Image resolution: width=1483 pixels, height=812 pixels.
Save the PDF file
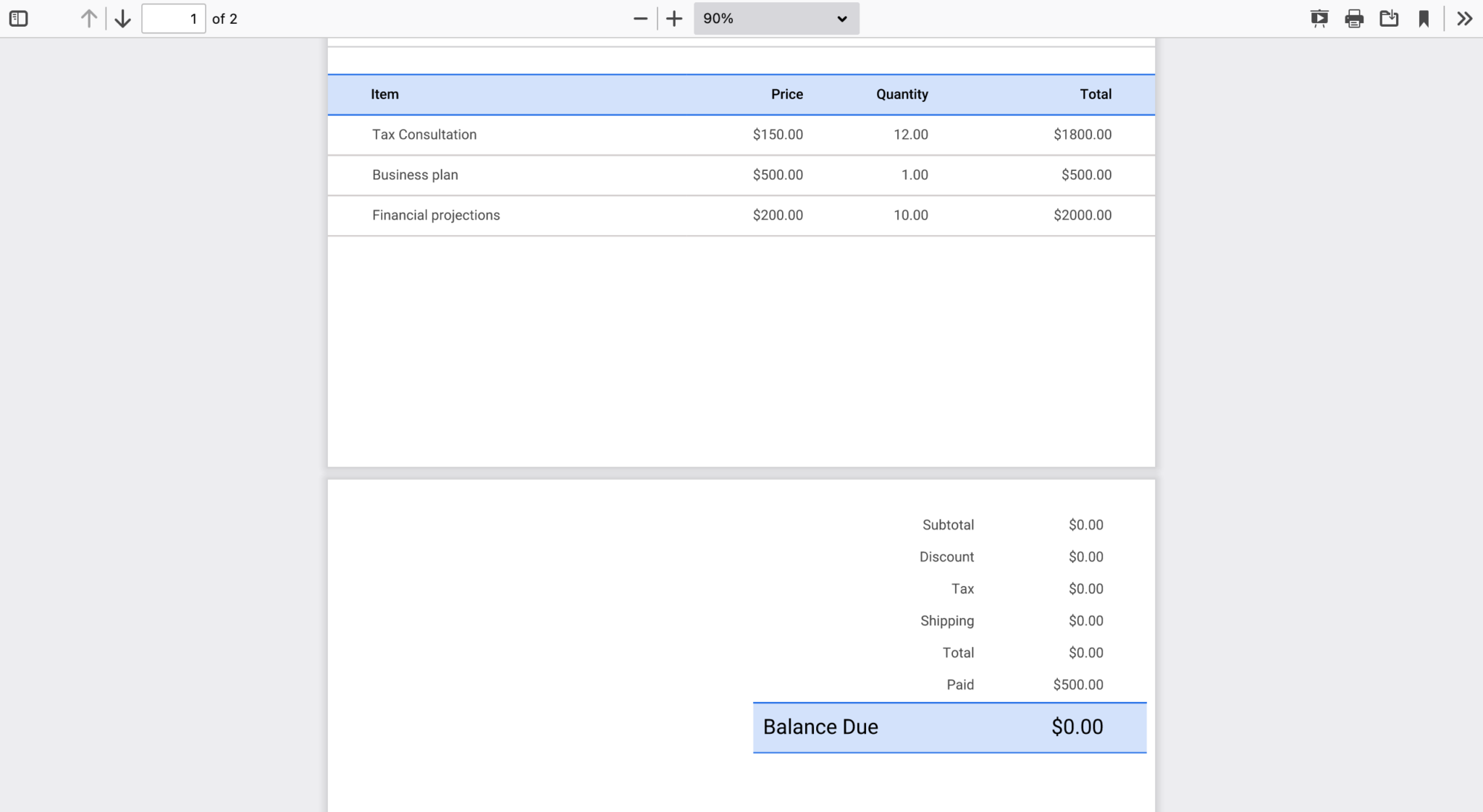point(1388,18)
